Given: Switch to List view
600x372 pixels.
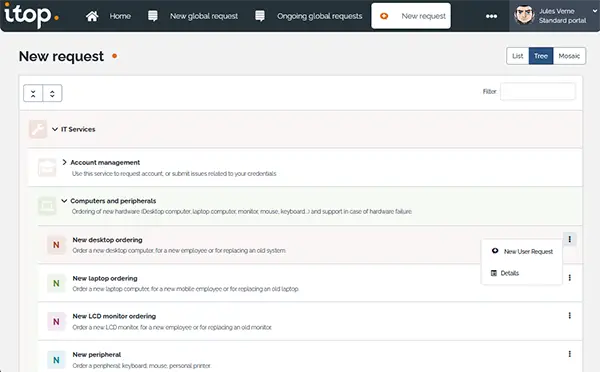Looking at the screenshot, I should click(x=517, y=56).
